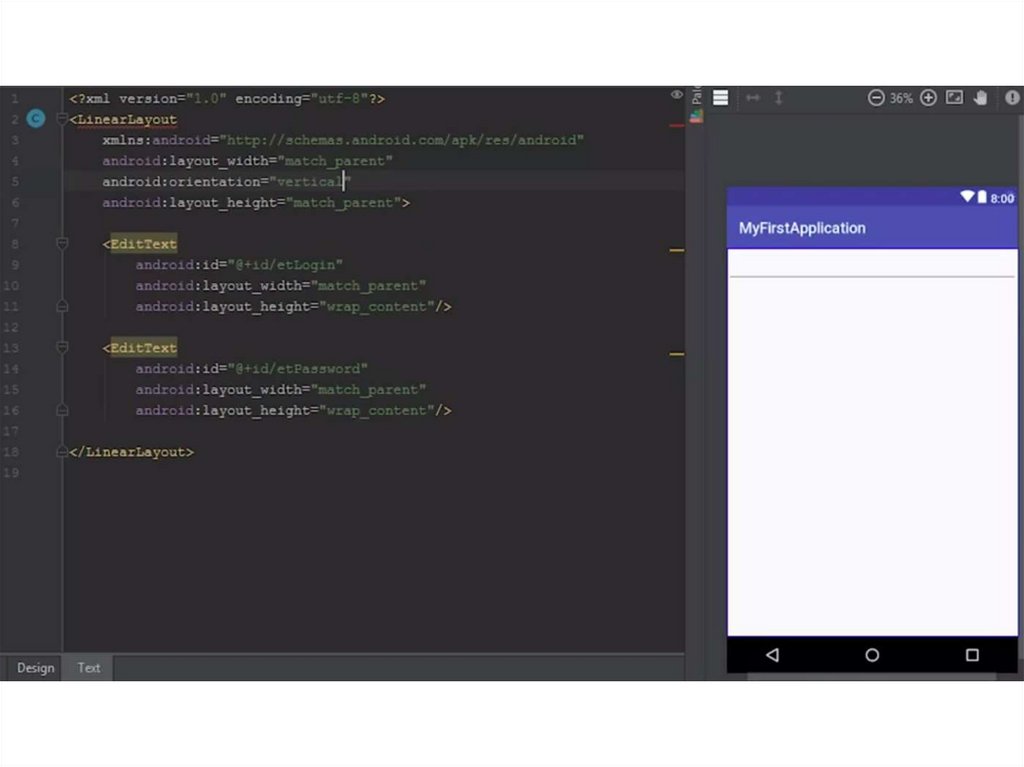This screenshot has width=1024, height=767.
Task: Click the related class gutter icon
Action: [36, 119]
